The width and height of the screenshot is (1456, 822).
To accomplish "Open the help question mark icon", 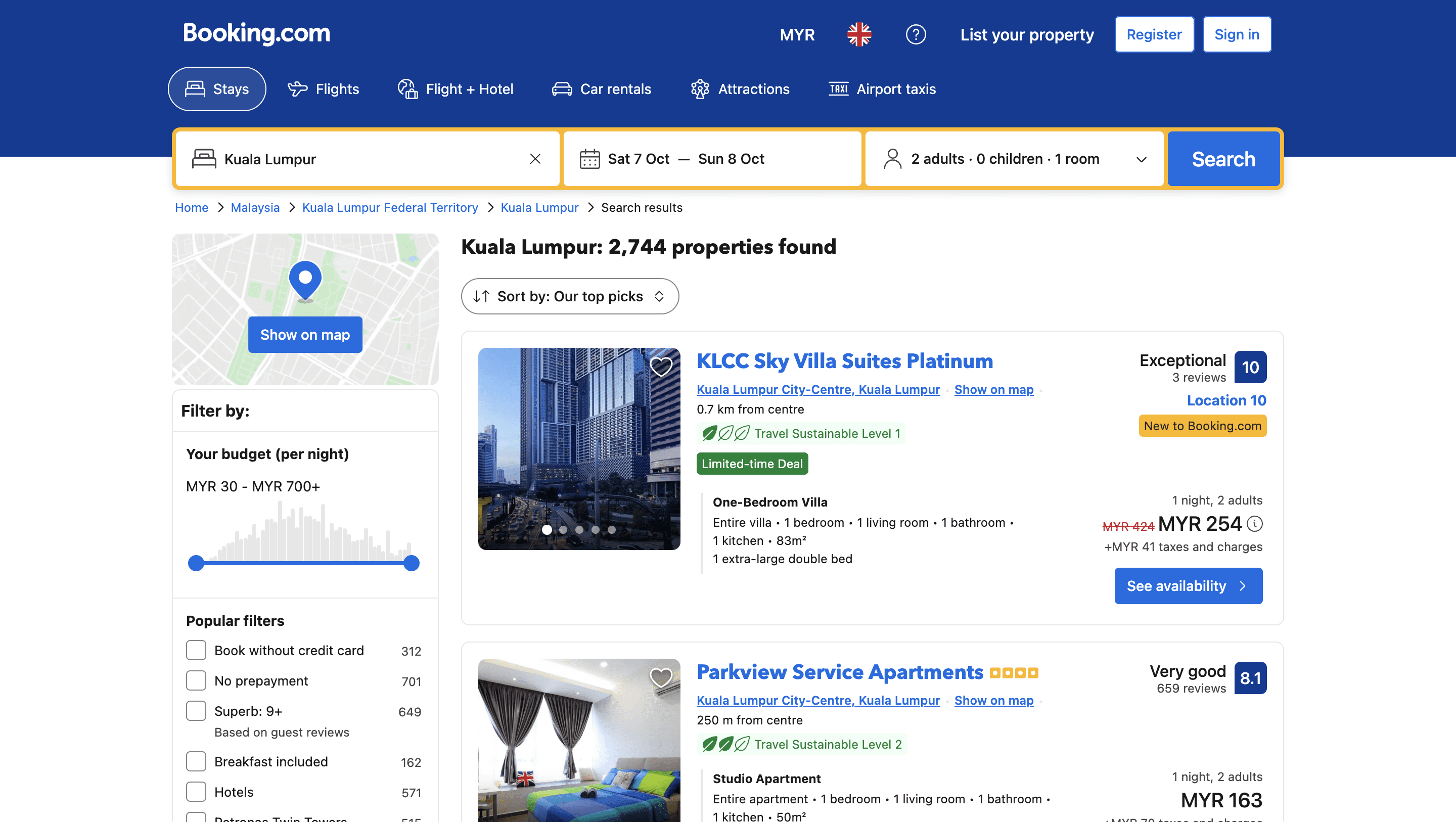I will coord(916,34).
